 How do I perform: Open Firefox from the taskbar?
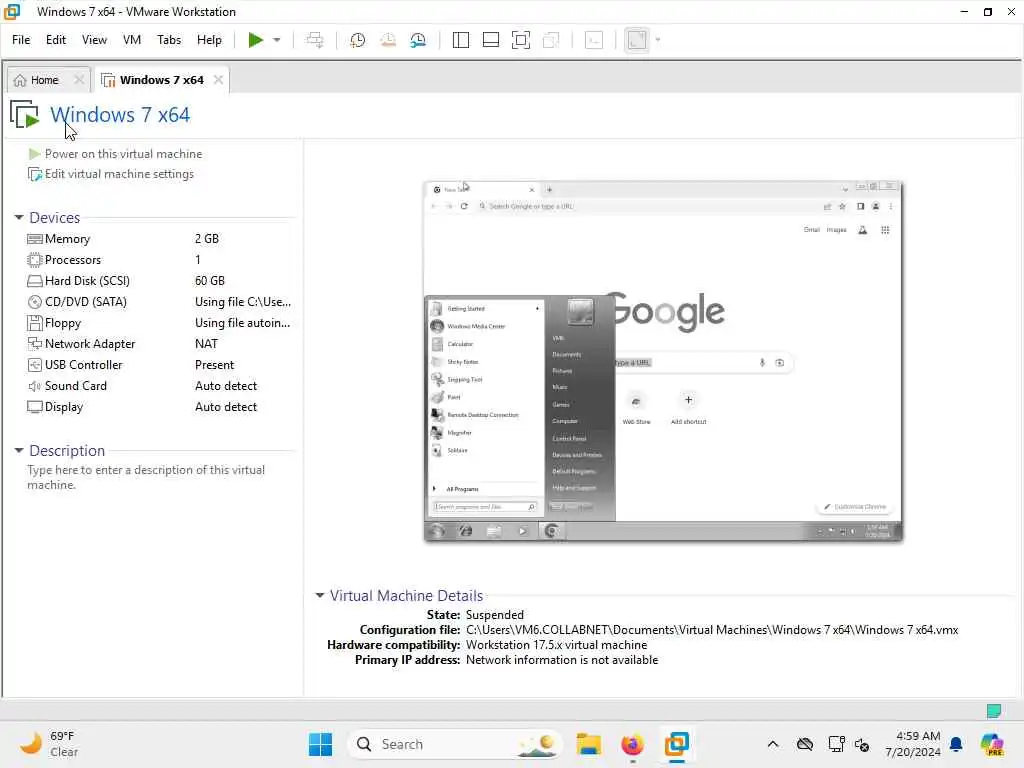tap(632, 744)
